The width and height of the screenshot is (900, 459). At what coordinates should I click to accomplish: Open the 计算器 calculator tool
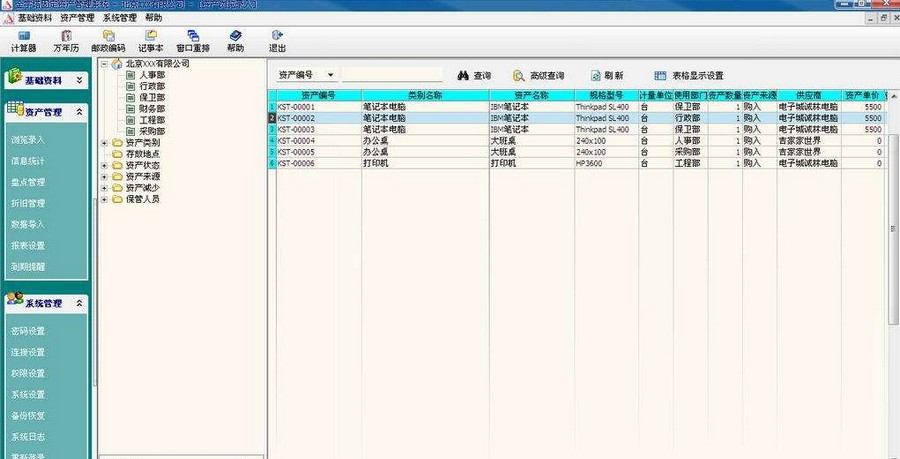(24, 41)
